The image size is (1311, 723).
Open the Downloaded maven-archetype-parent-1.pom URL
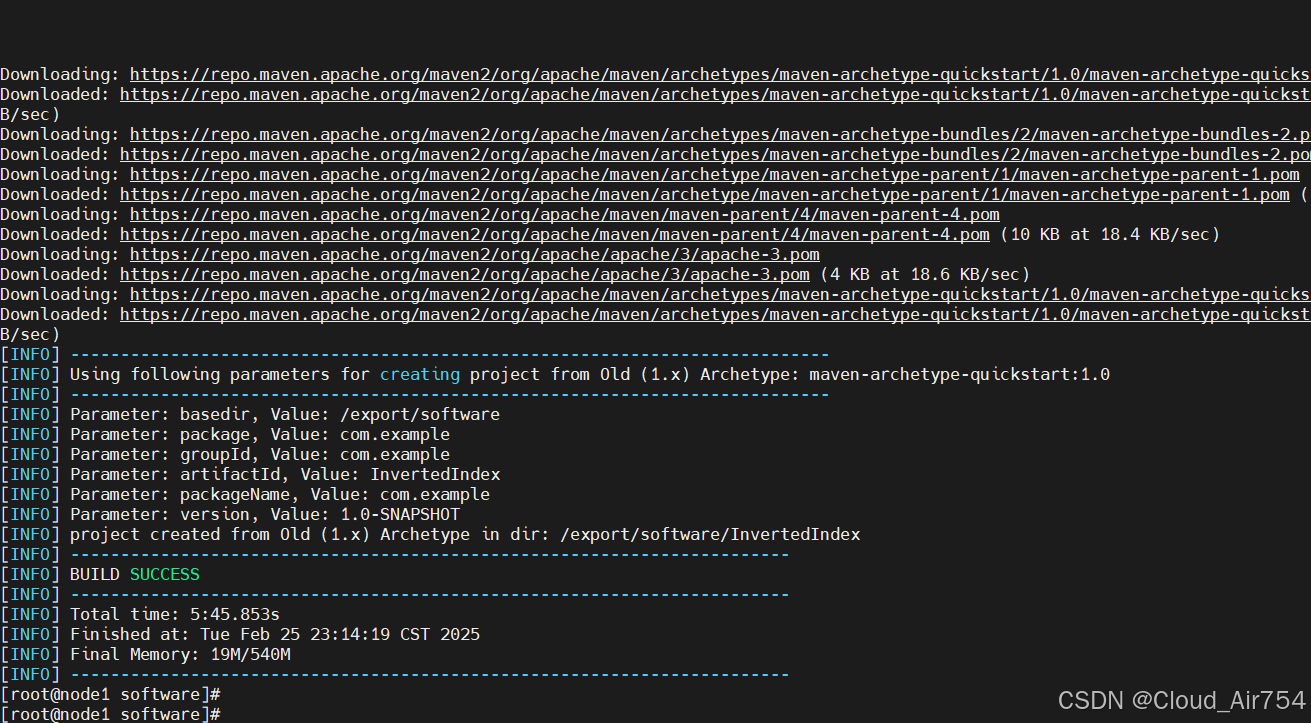705,194
